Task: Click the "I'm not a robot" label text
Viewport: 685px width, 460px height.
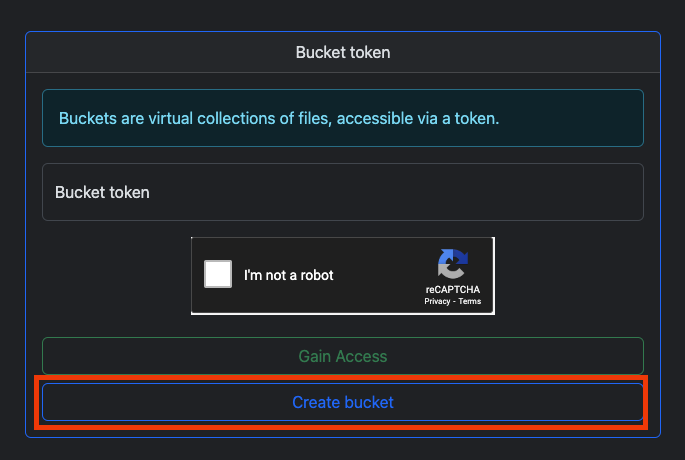Action: coord(288,275)
